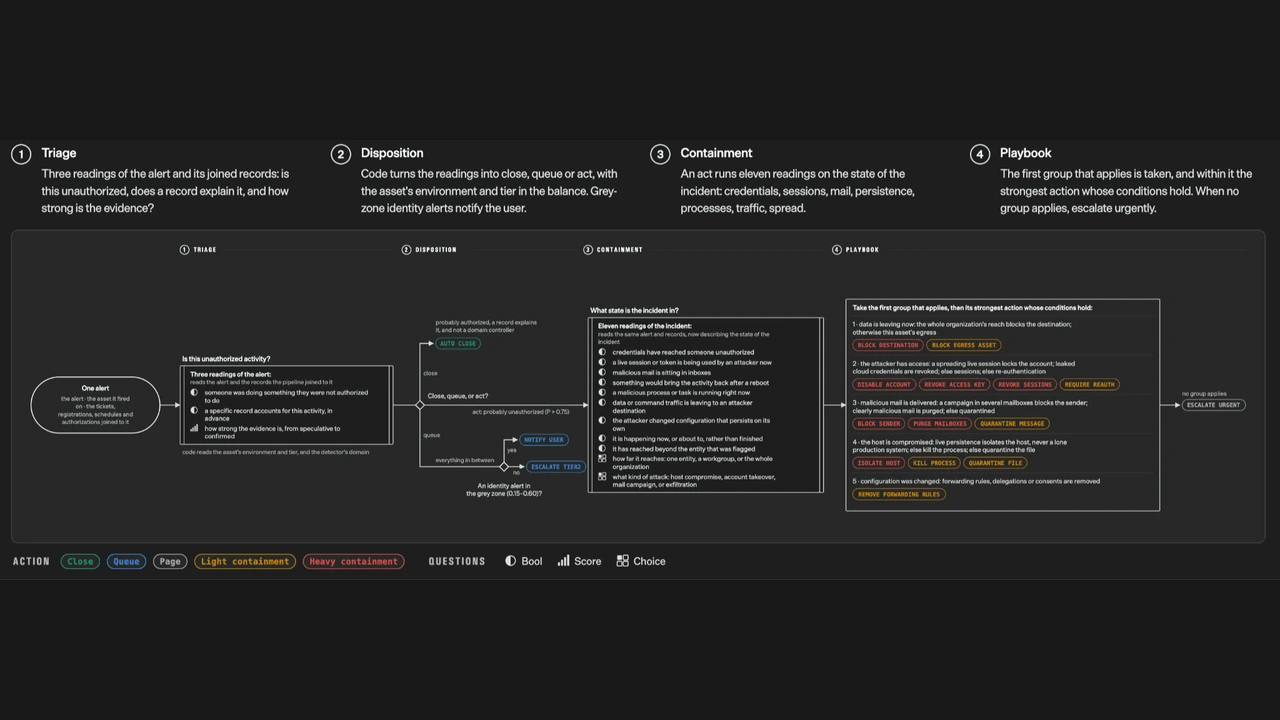Viewport: 1280px width, 720px height.
Task: Click the green Close legend pill
Action: tap(80, 562)
